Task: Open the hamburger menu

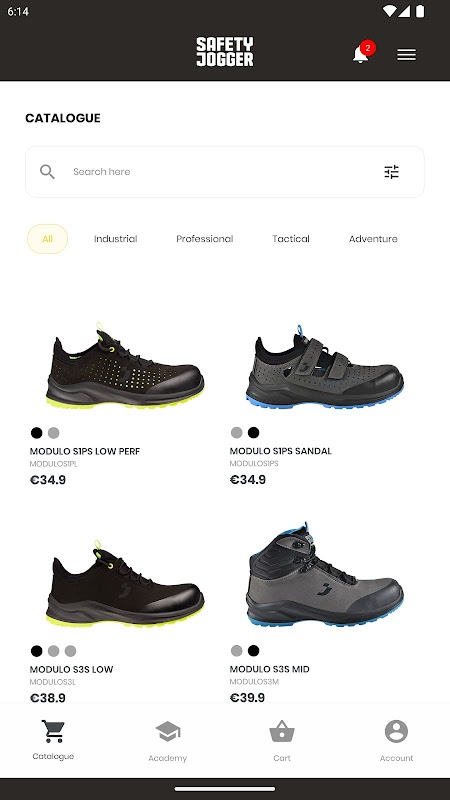Action: click(x=407, y=55)
